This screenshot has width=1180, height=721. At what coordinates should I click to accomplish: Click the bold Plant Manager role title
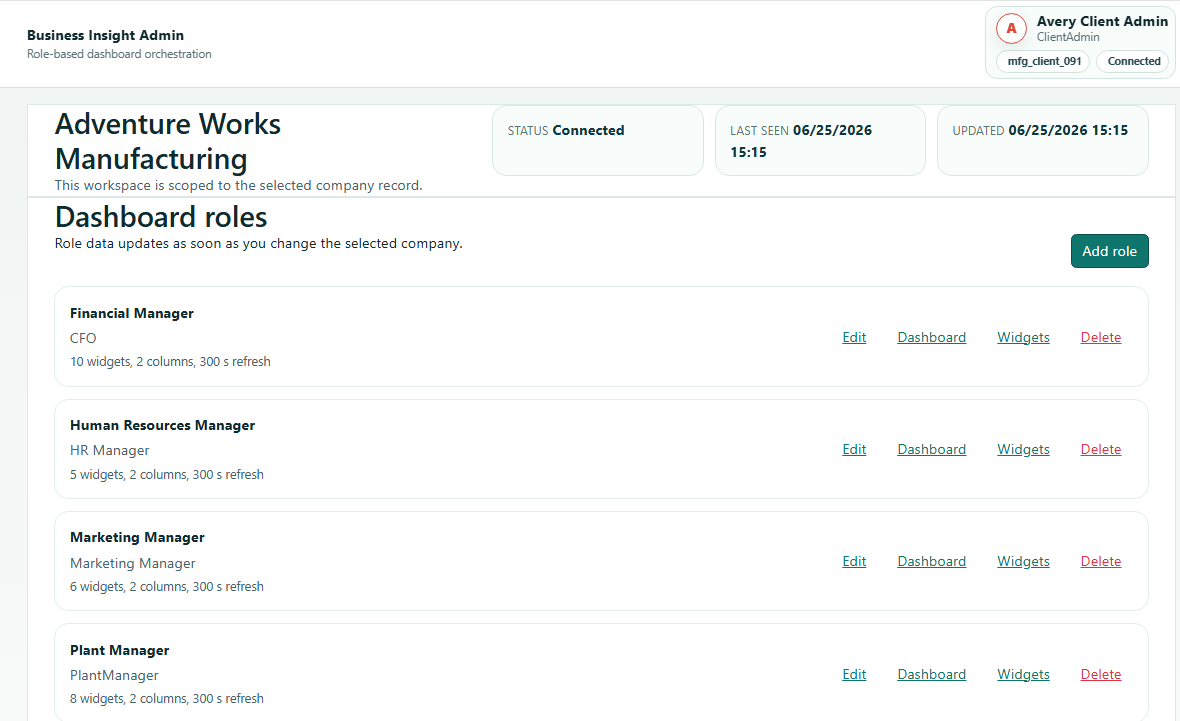[120, 650]
